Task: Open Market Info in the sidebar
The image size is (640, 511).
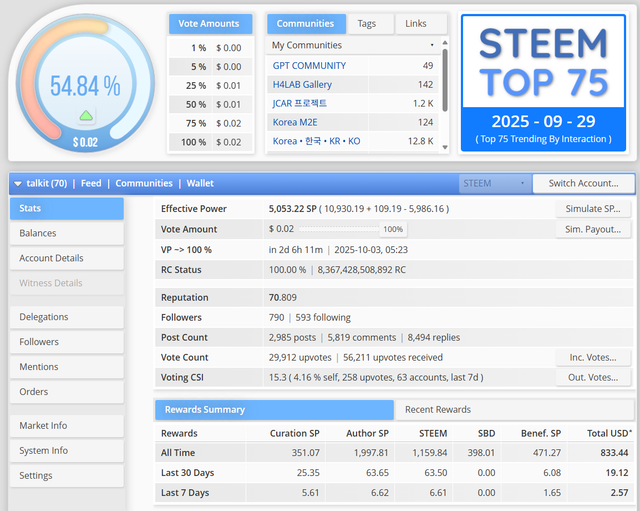Action: pos(67,426)
